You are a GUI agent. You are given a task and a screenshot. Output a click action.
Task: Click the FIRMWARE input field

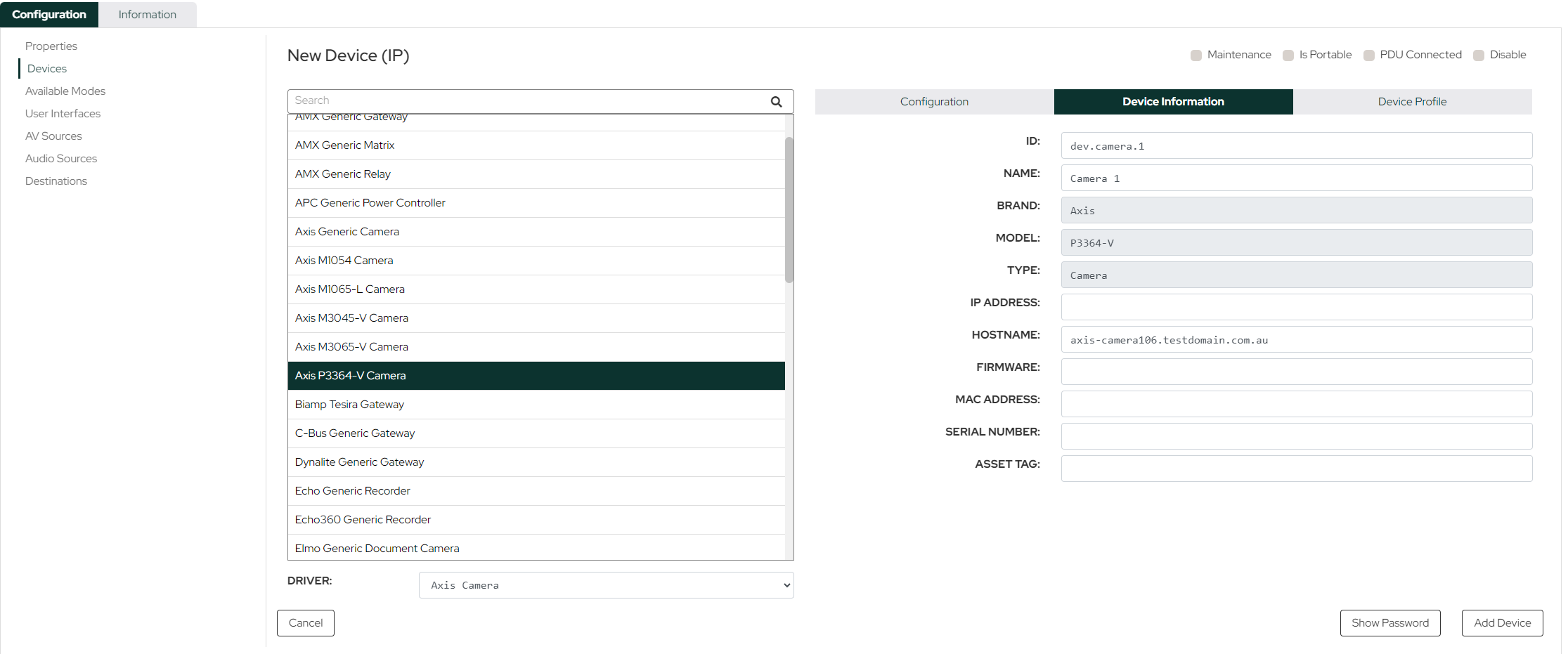point(1297,372)
